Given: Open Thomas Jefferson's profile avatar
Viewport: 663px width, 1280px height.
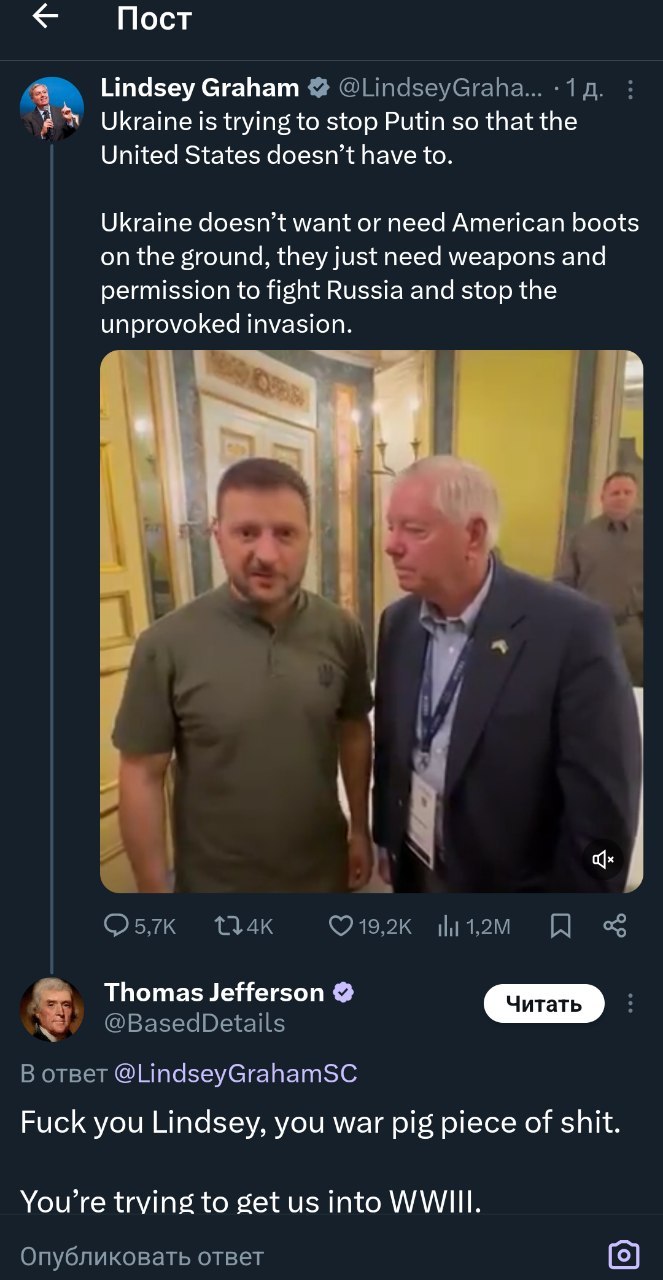Looking at the screenshot, I should tap(52, 1009).
